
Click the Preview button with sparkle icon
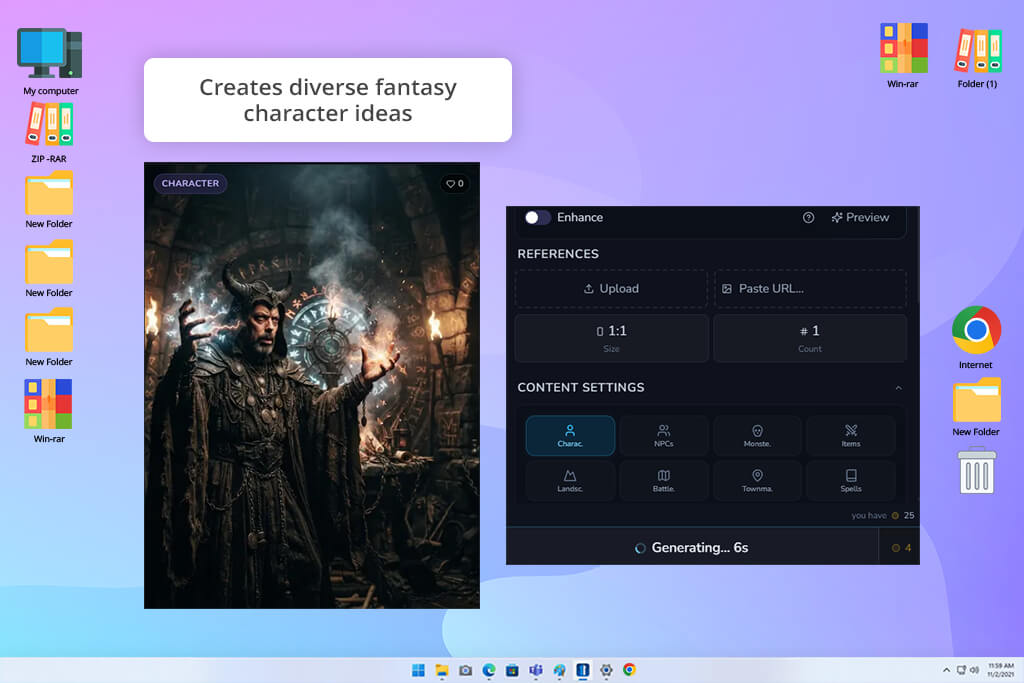860,217
